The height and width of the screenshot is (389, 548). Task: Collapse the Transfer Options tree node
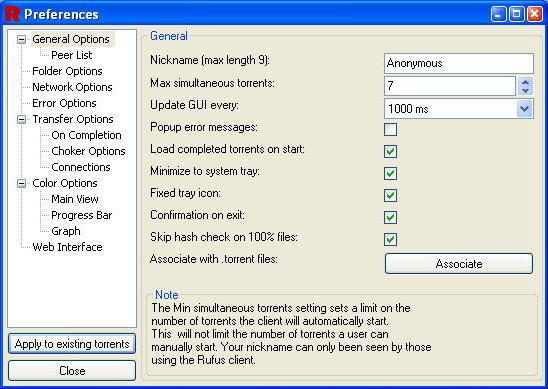22,120
